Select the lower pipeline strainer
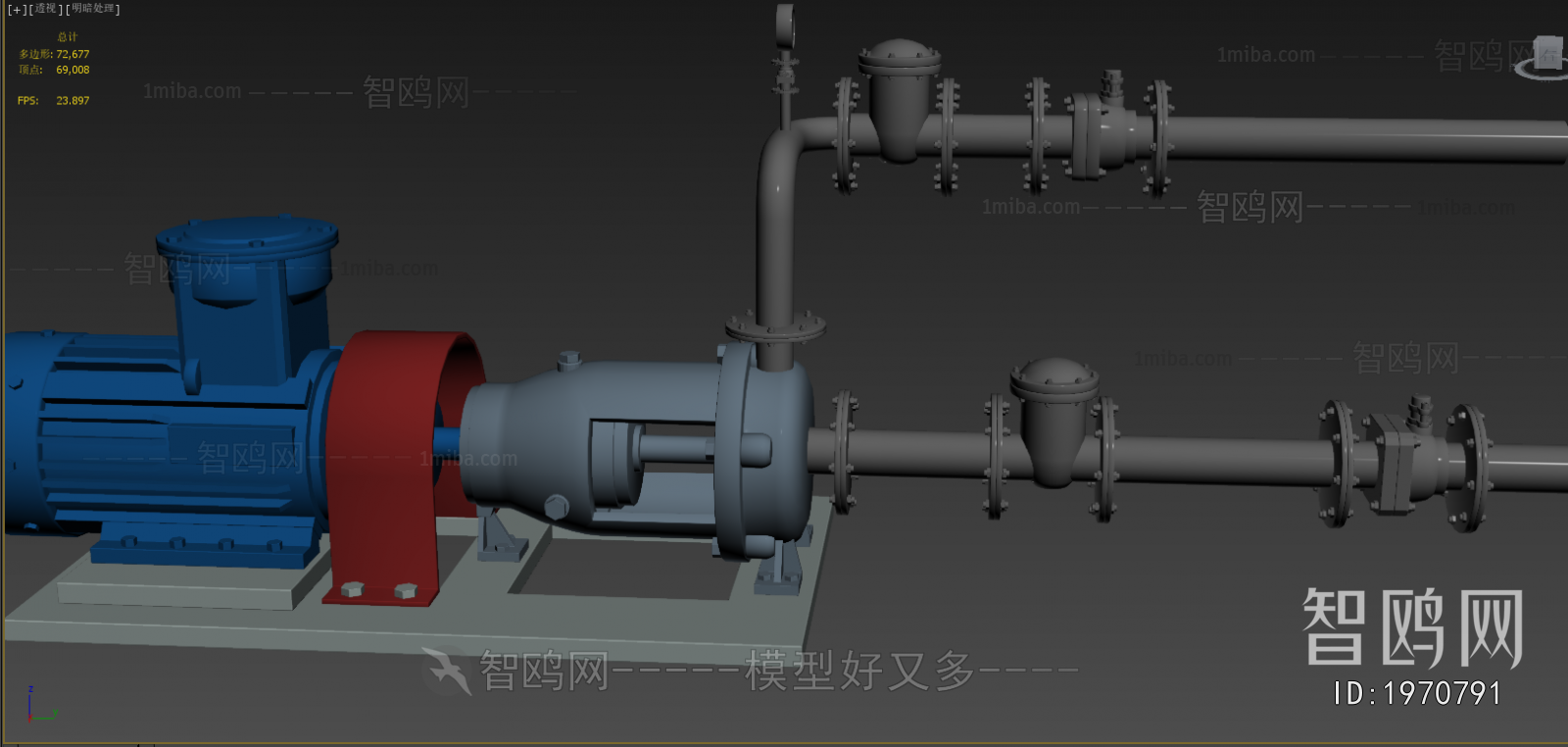Screen dimensions: 1568x747 (1053, 422)
